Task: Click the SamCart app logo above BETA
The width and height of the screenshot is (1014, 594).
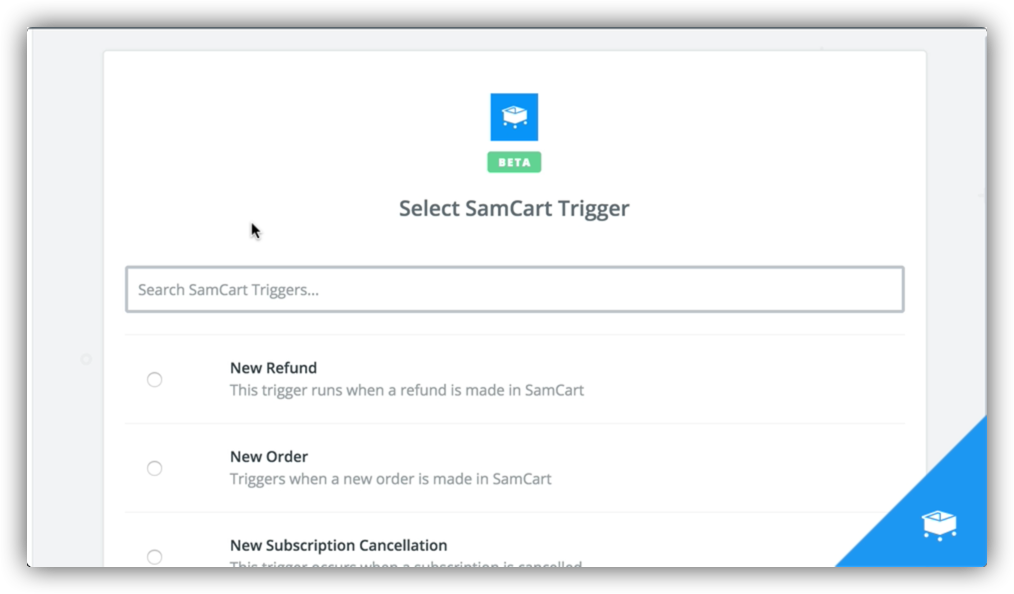Action: (514, 117)
